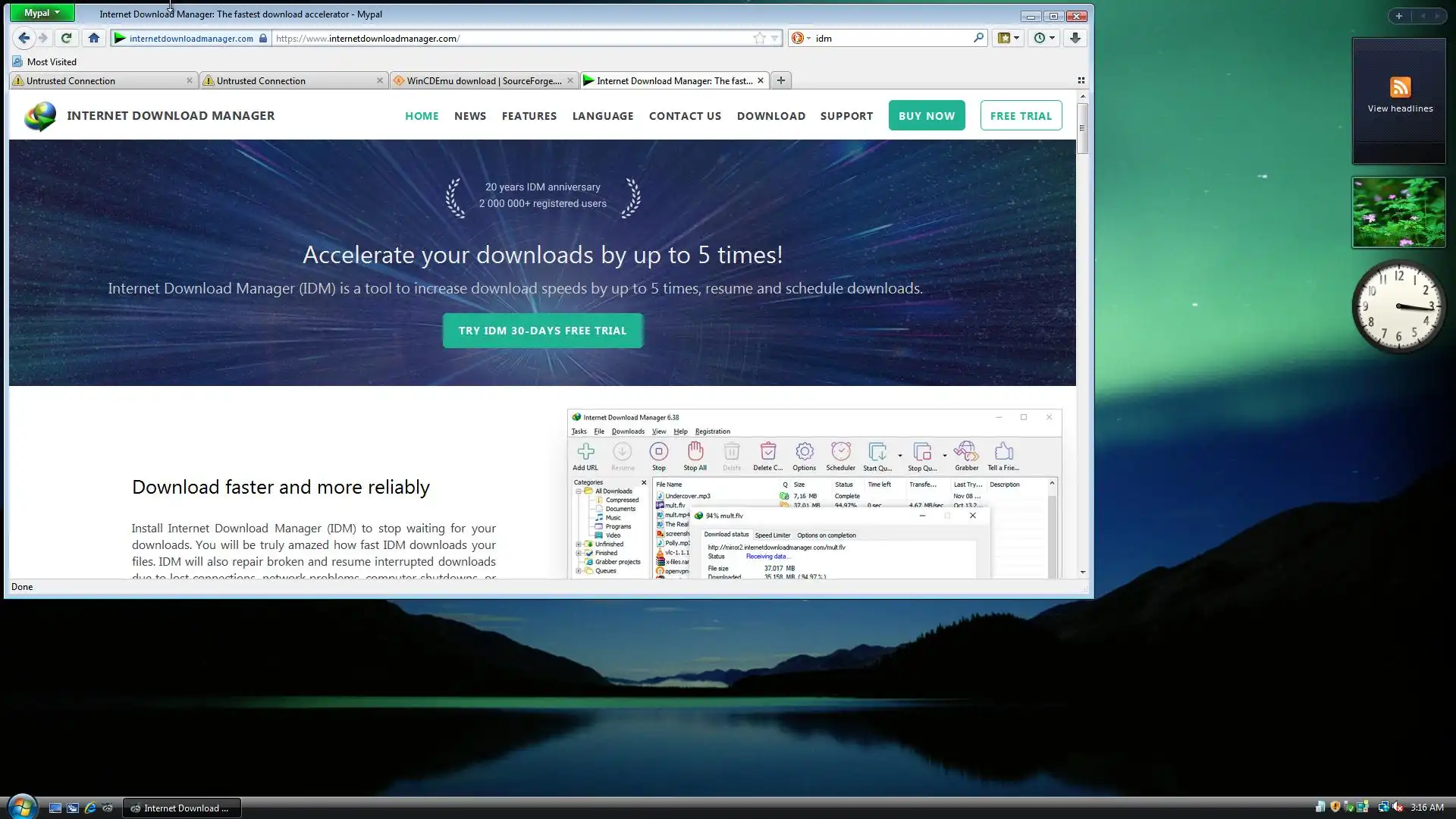Open the Mypal application menu dropdown
This screenshot has width=1456, height=819.
[x=42, y=13]
